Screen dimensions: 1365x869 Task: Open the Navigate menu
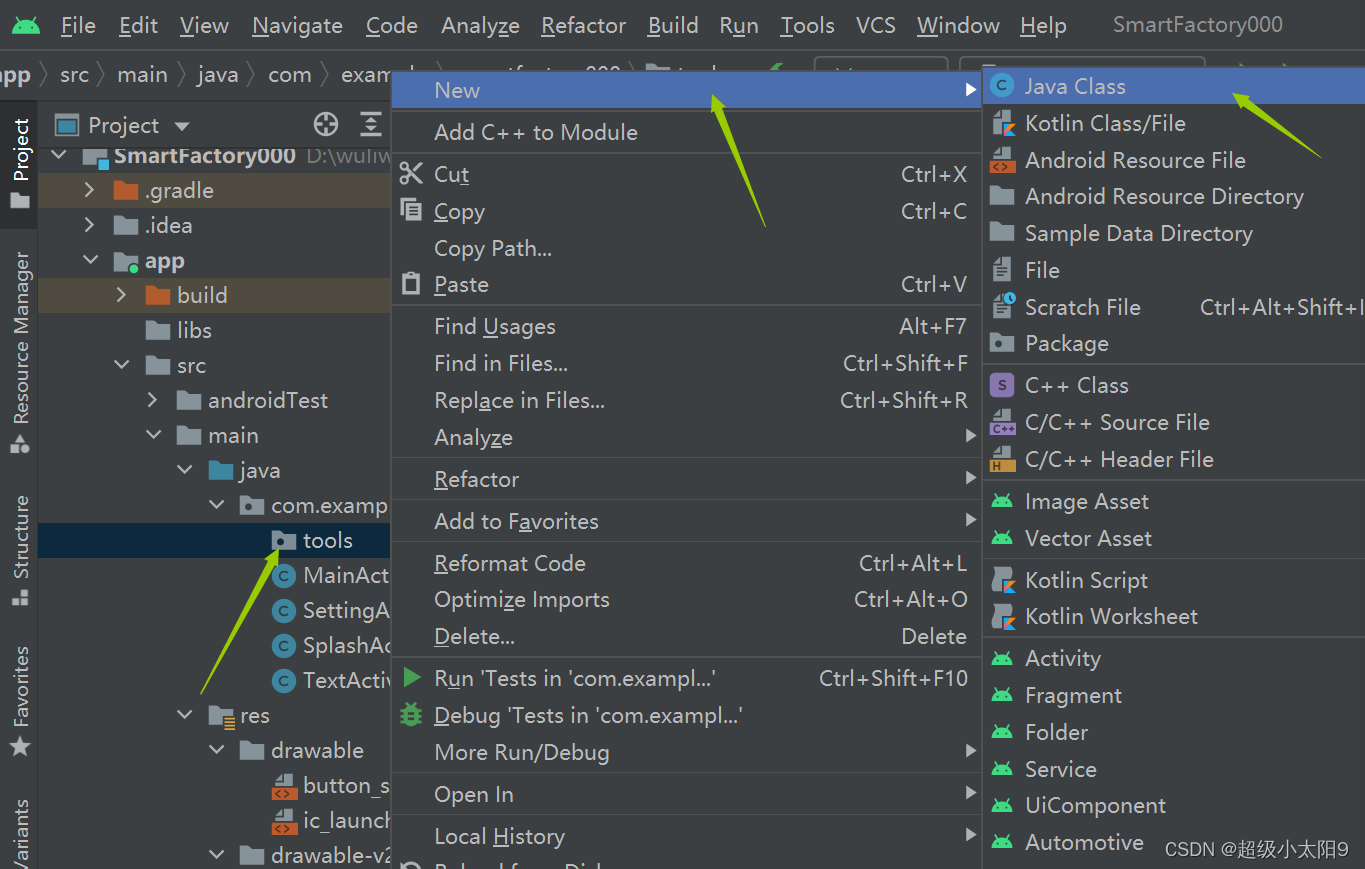(297, 26)
